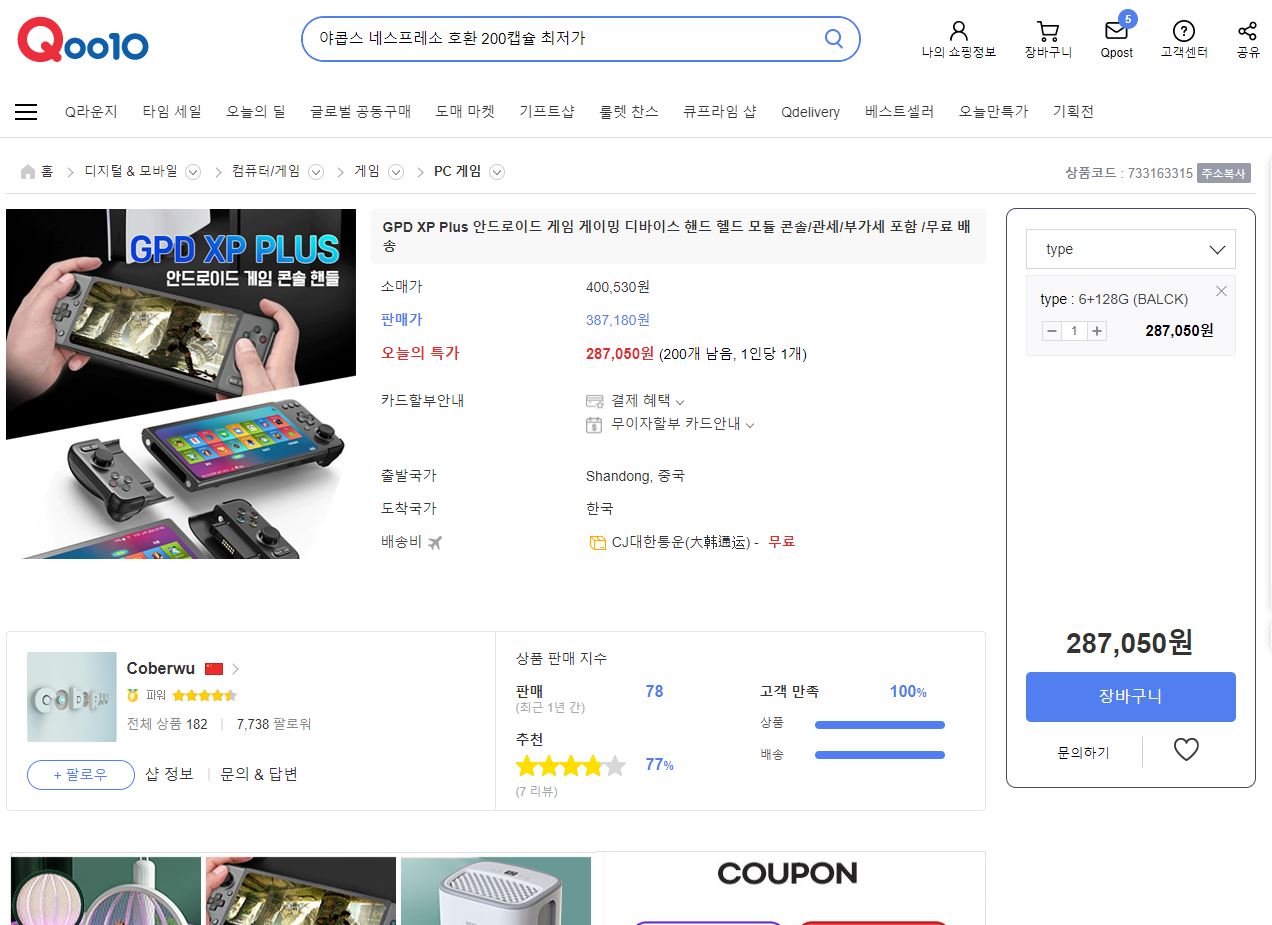Open 나의 쇼핑정보 profile icon

958,31
